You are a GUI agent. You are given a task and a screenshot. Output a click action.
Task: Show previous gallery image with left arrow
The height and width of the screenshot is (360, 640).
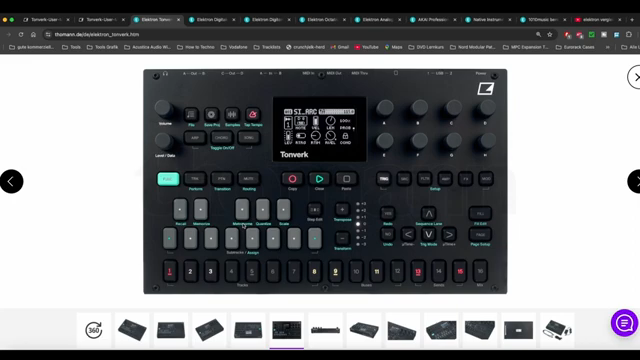[x=11, y=181]
